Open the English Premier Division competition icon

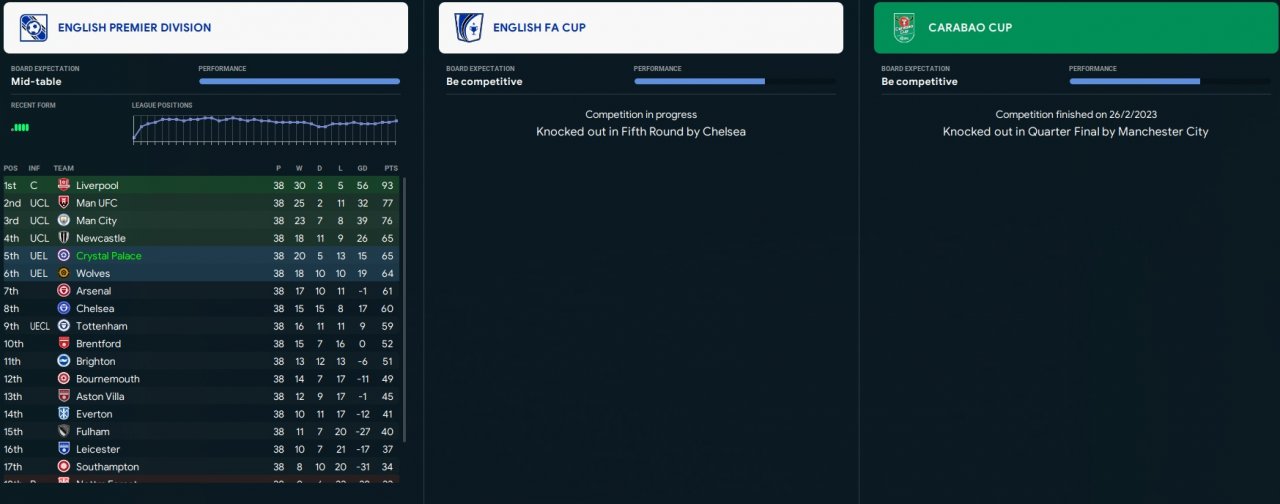(33, 28)
